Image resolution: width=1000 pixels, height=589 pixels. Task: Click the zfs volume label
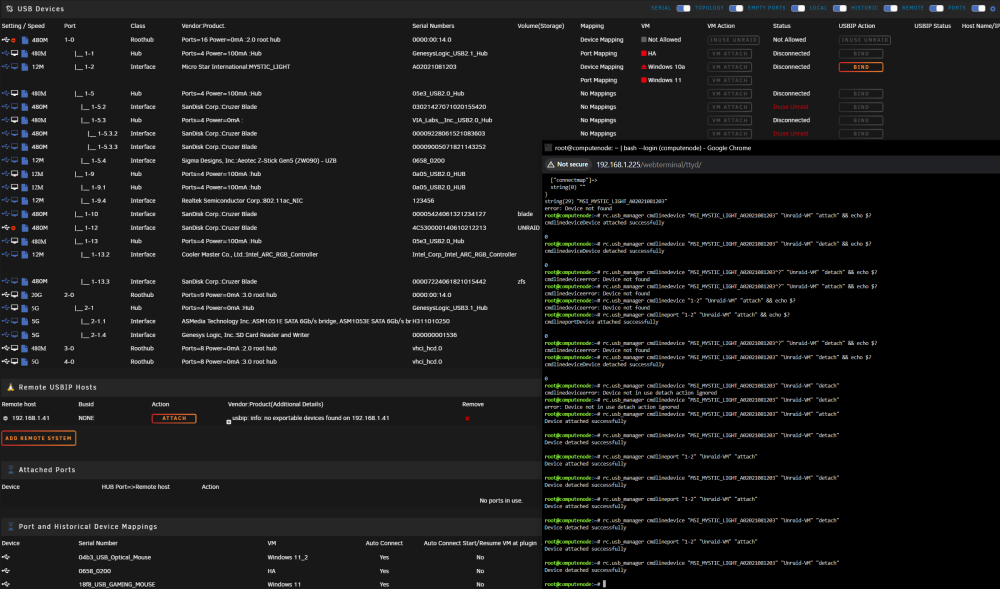[521, 281]
